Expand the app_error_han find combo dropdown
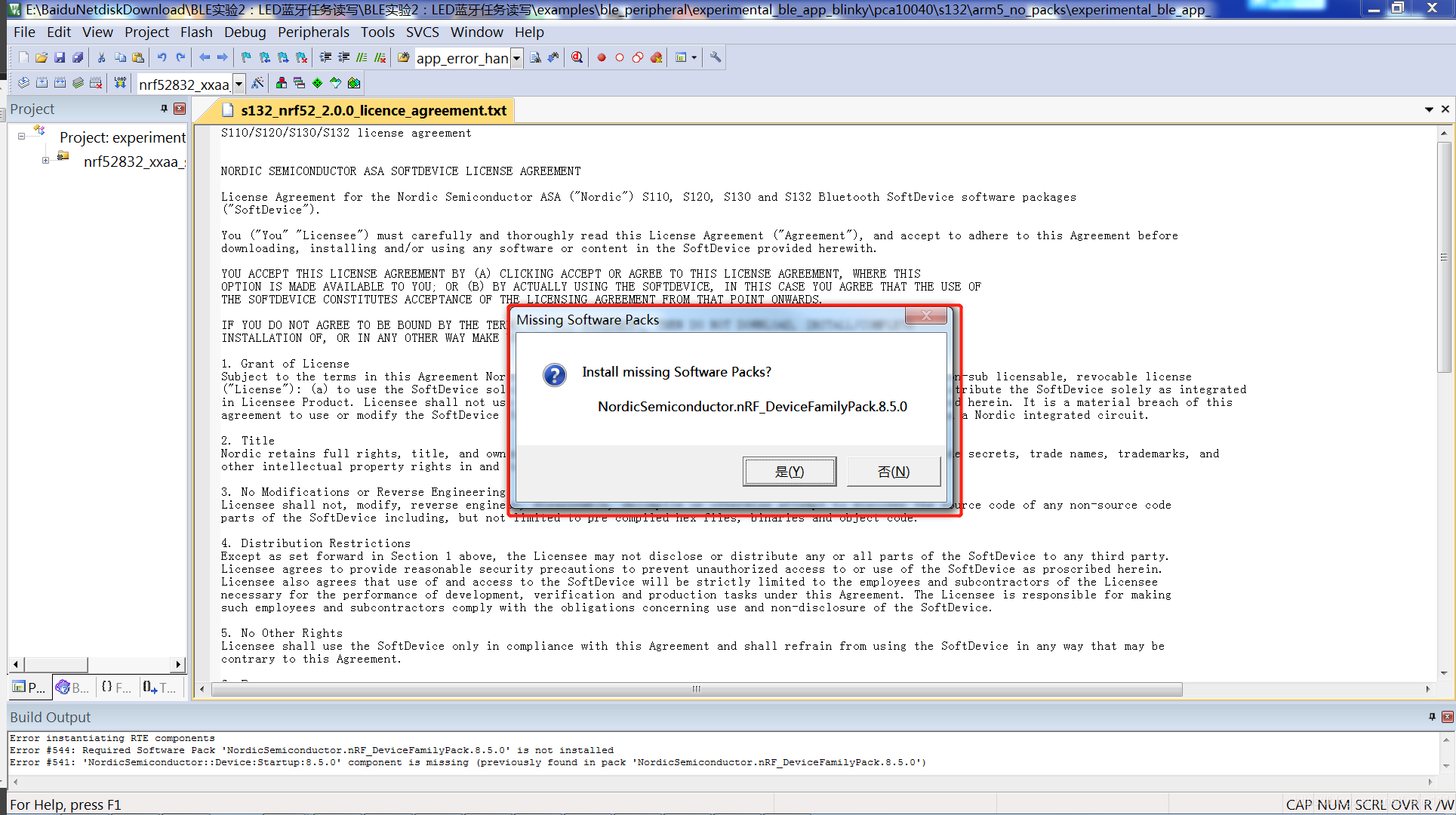 (x=517, y=58)
